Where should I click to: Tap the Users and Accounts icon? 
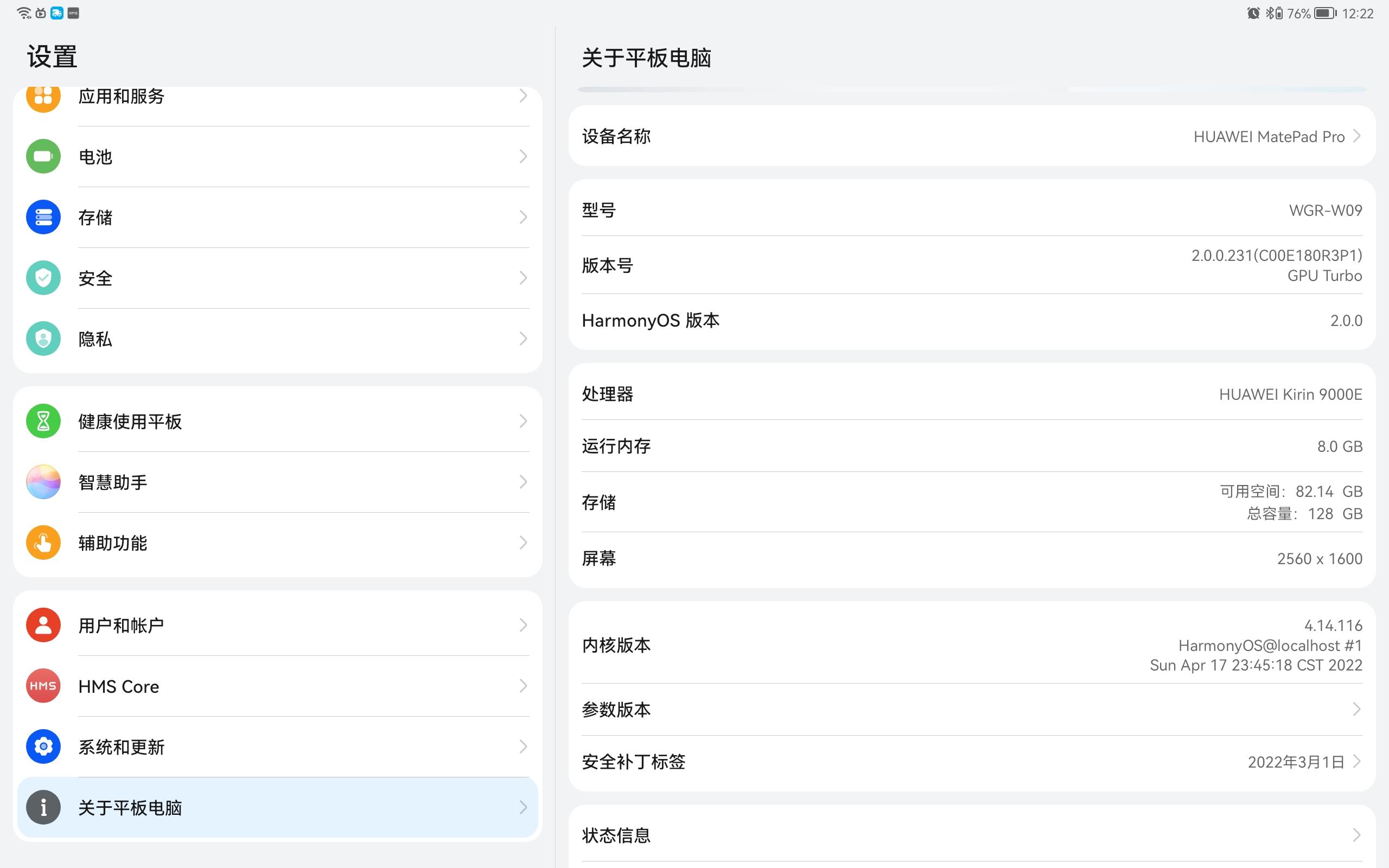(43, 625)
